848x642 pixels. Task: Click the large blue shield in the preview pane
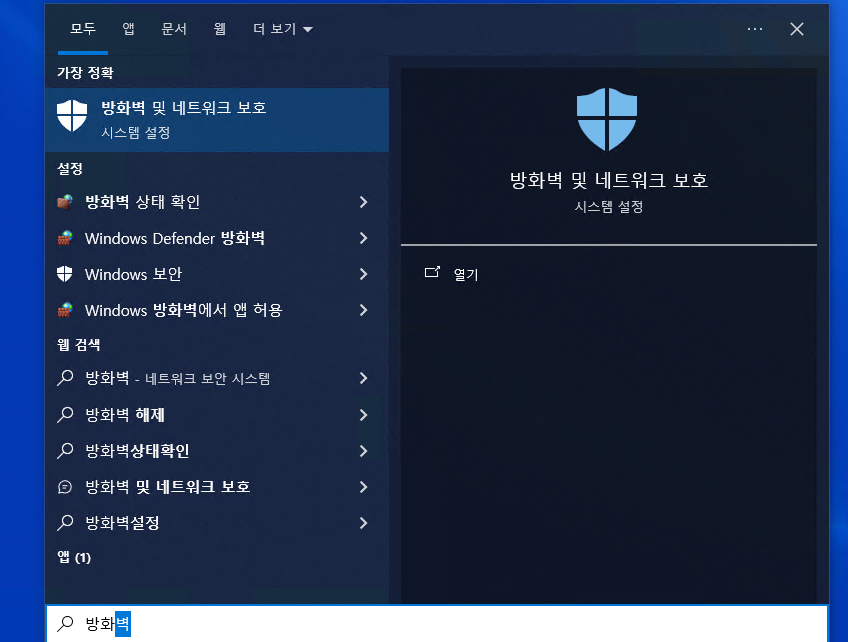607,119
